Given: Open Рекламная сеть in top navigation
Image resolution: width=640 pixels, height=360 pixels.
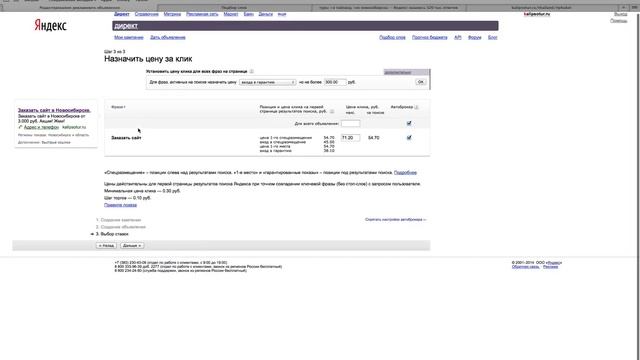Looking at the screenshot, I should 202,14.
